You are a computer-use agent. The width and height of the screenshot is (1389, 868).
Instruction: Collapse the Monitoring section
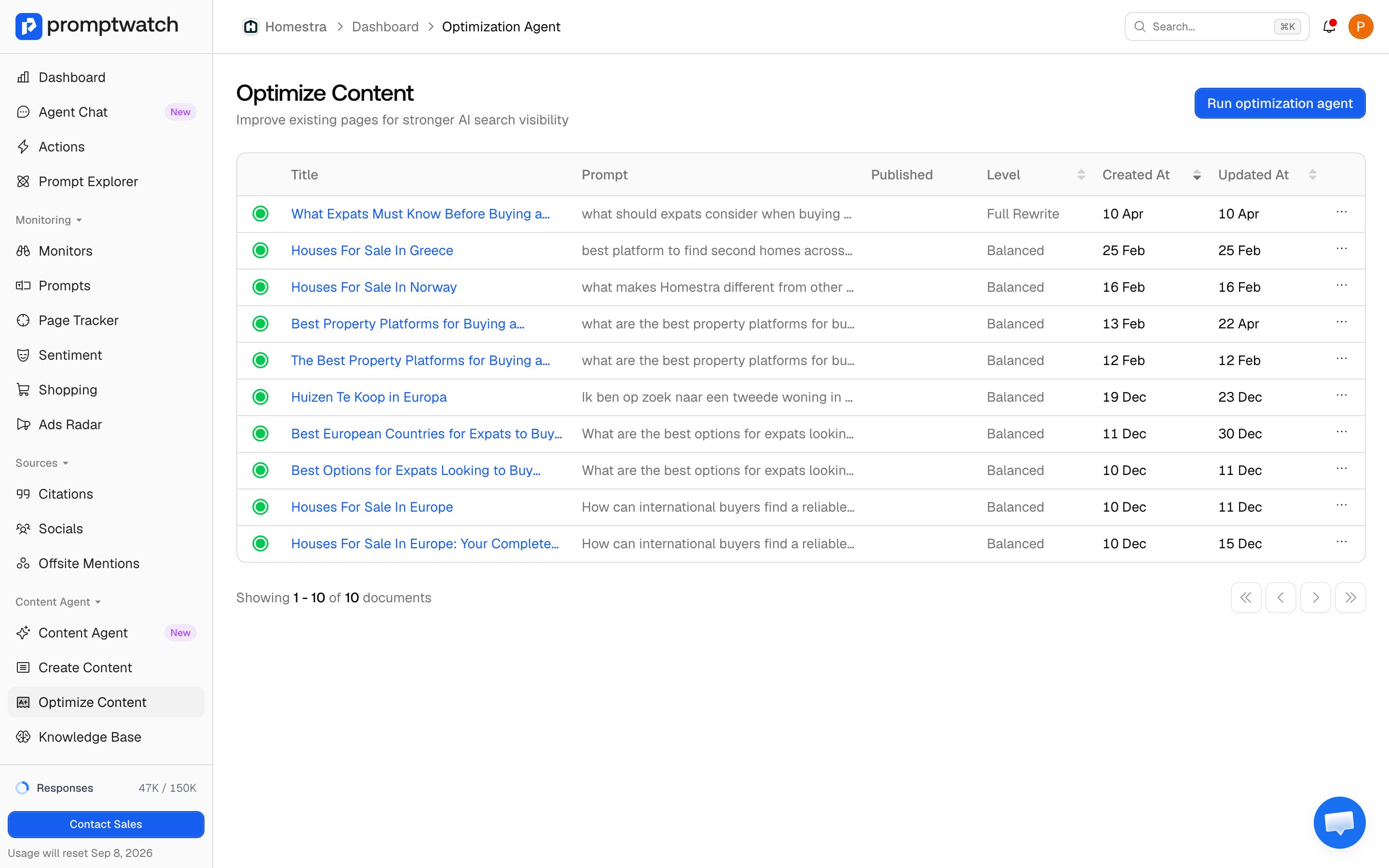(49, 220)
